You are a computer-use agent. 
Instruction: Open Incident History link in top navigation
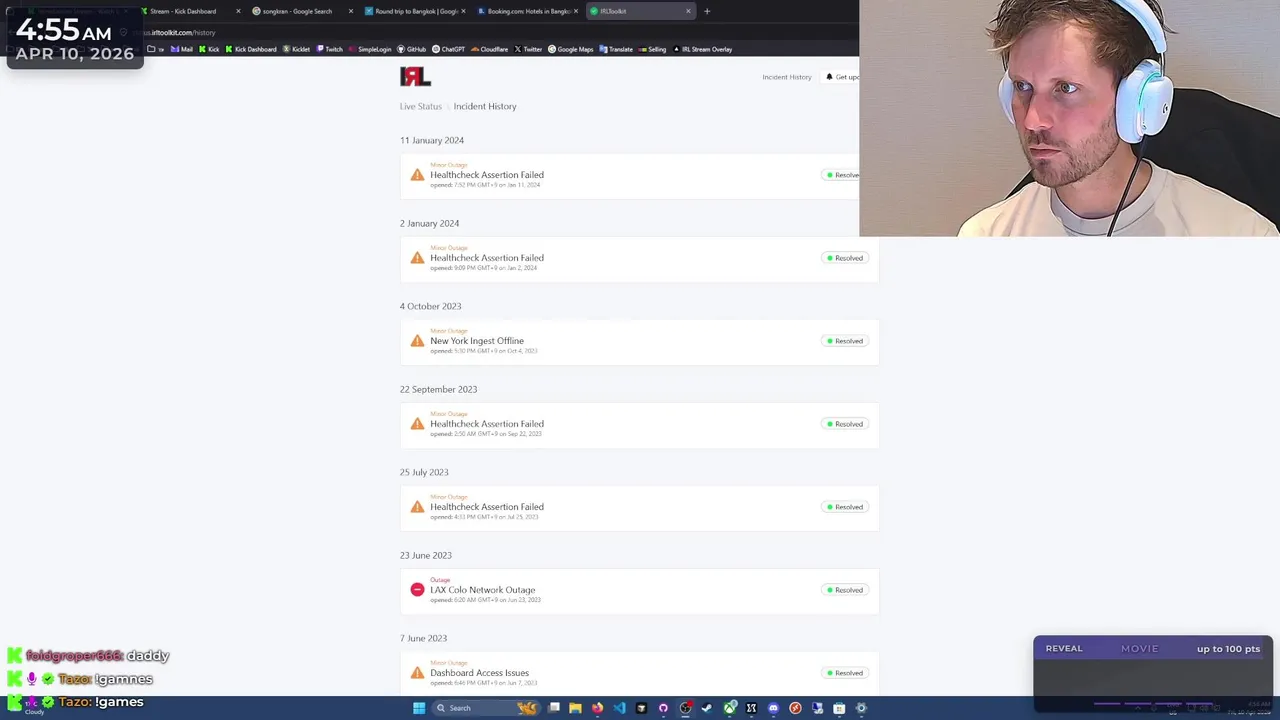[787, 77]
